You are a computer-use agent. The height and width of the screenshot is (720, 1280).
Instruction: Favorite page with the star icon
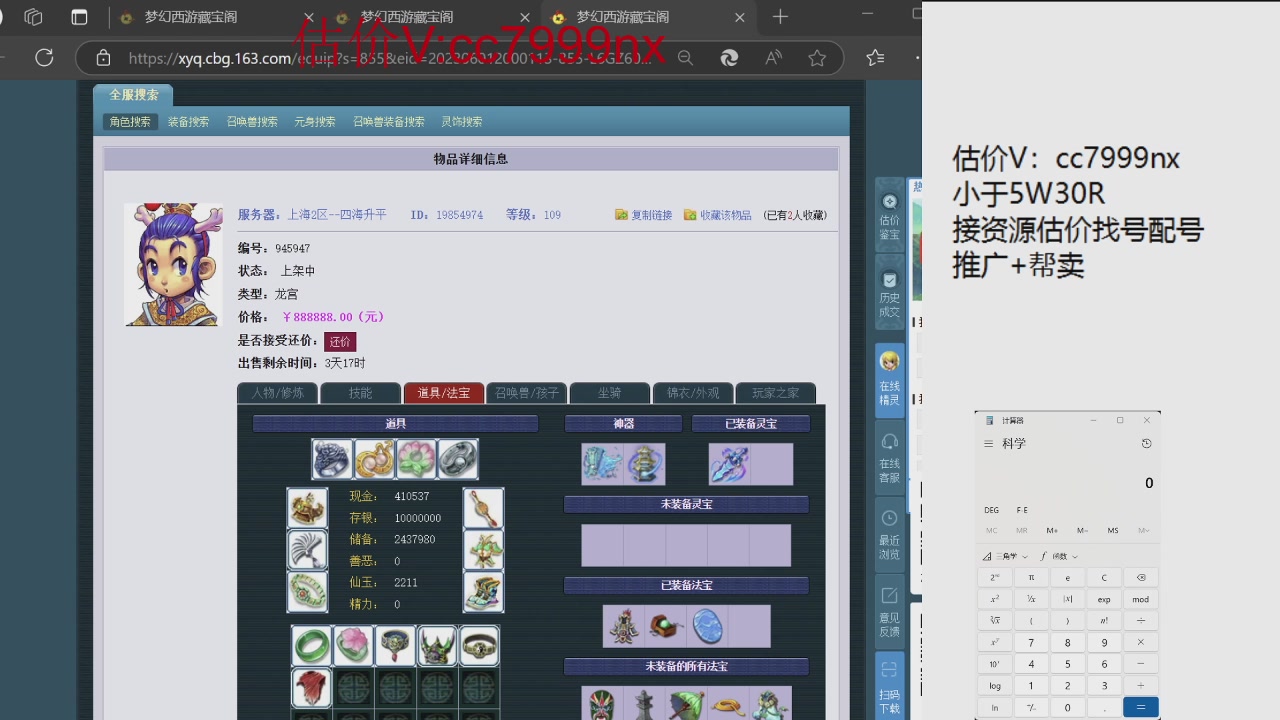pos(817,58)
